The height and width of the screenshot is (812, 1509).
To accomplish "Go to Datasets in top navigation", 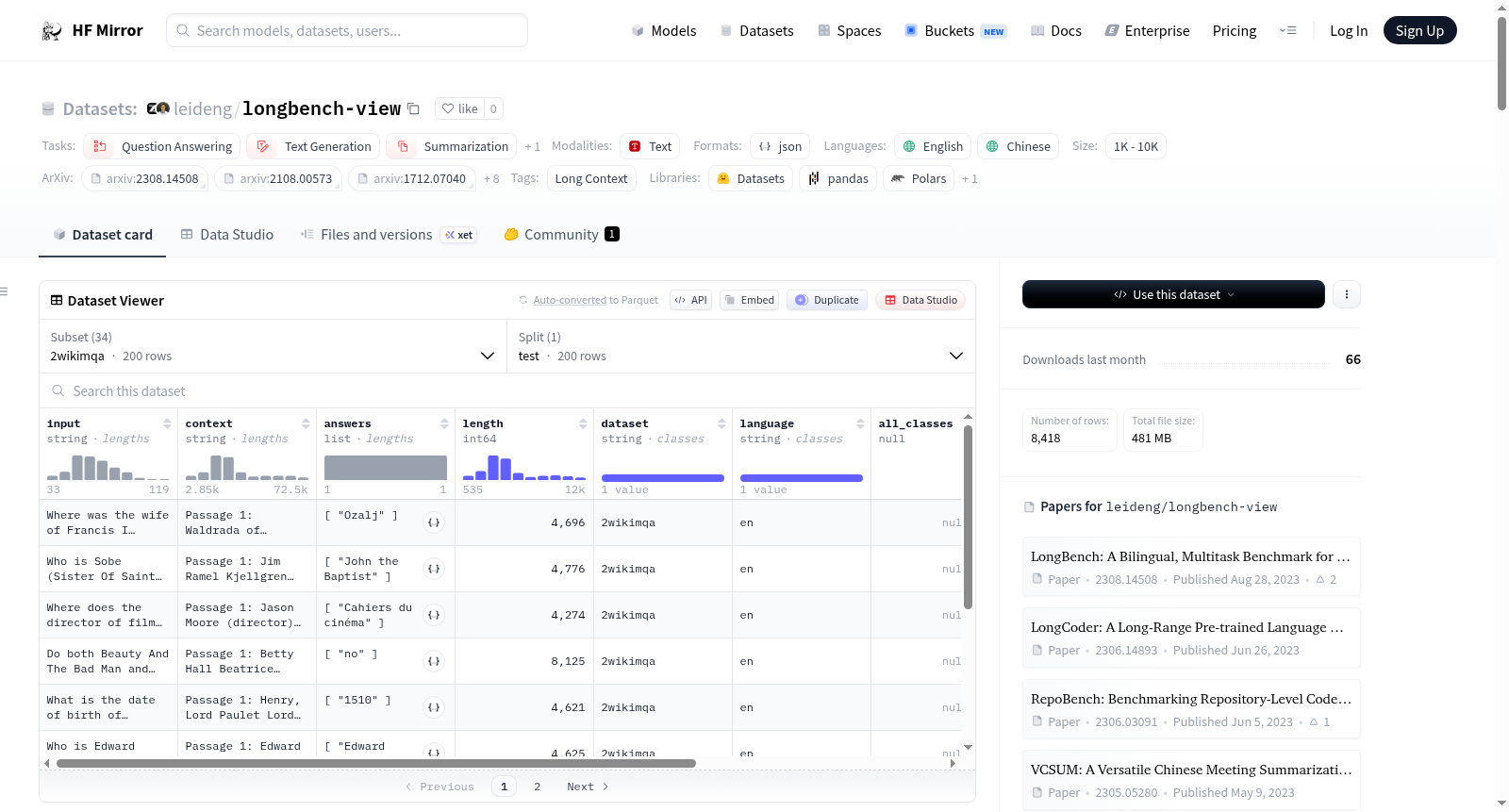I will pyautogui.click(x=757, y=31).
